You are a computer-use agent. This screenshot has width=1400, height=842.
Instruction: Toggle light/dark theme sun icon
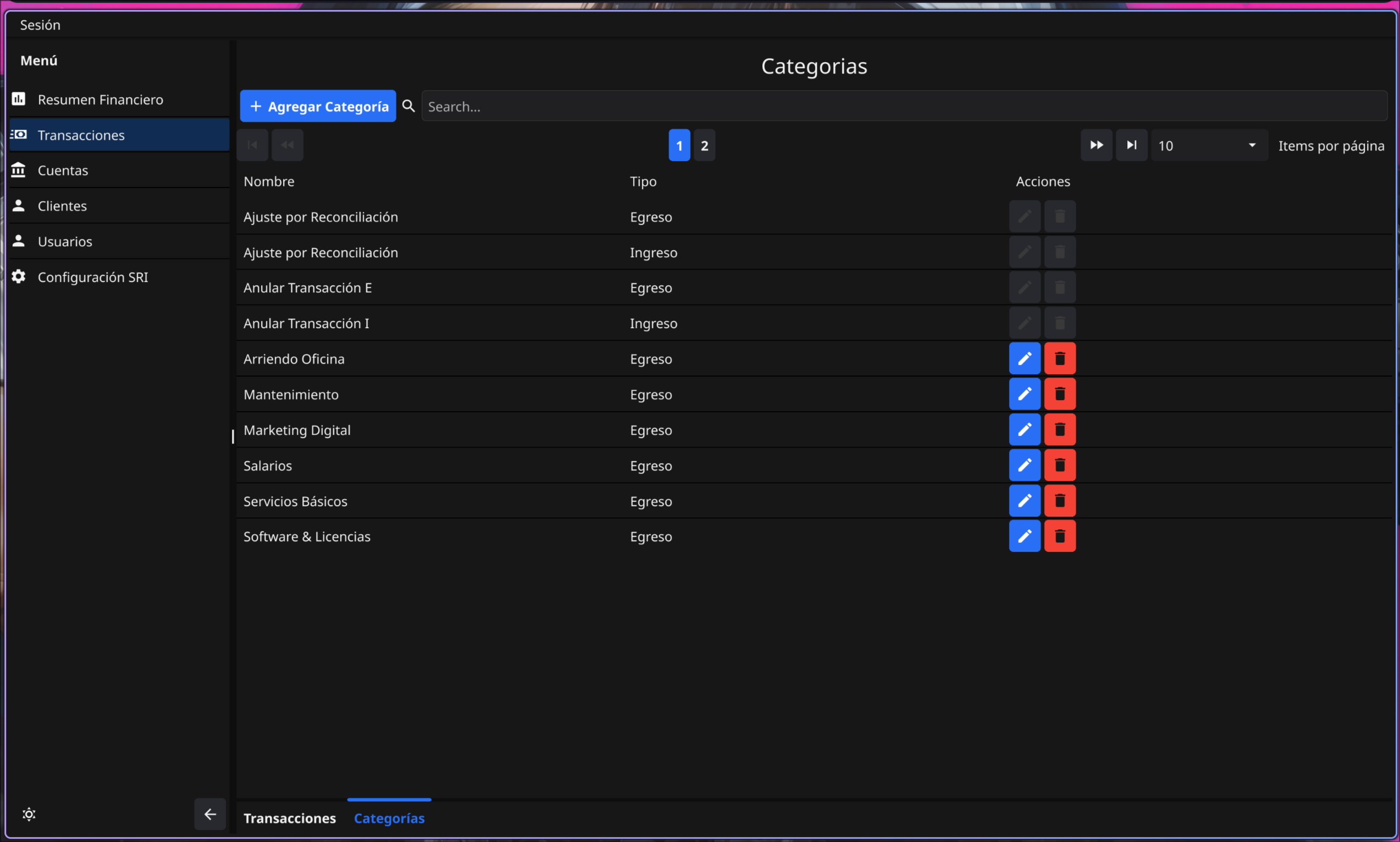[x=29, y=814]
